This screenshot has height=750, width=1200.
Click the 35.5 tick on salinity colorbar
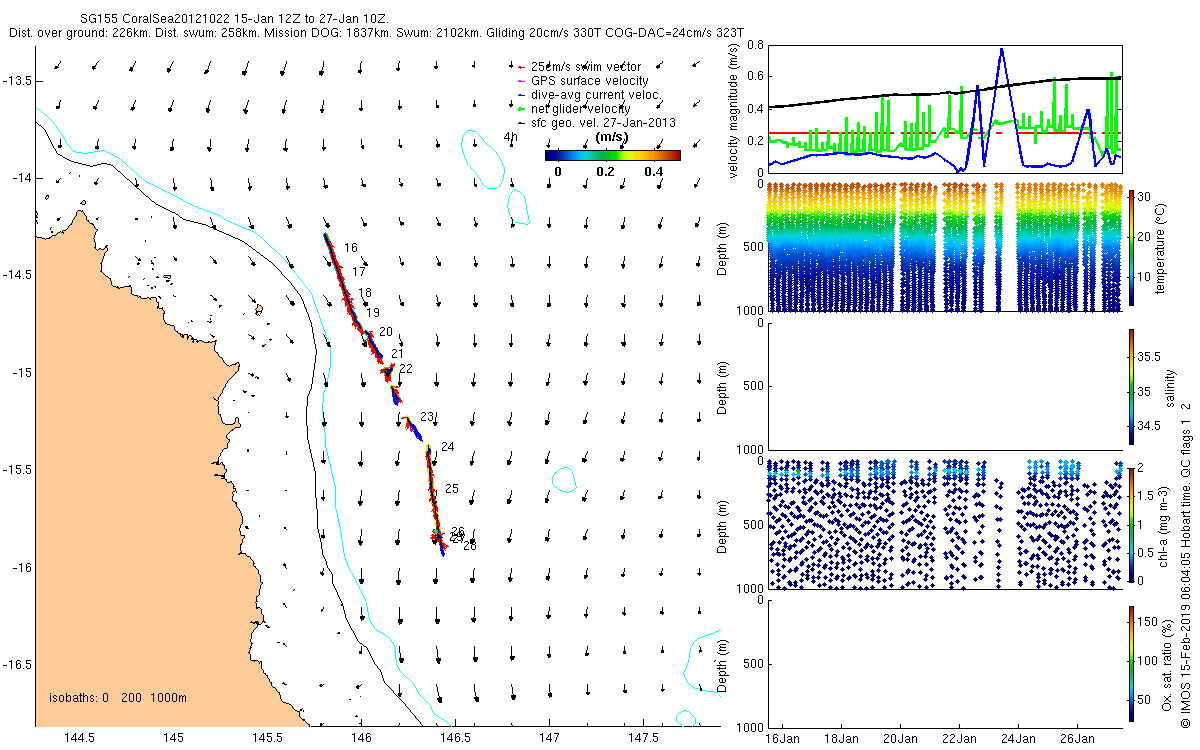pyautogui.click(x=1150, y=355)
